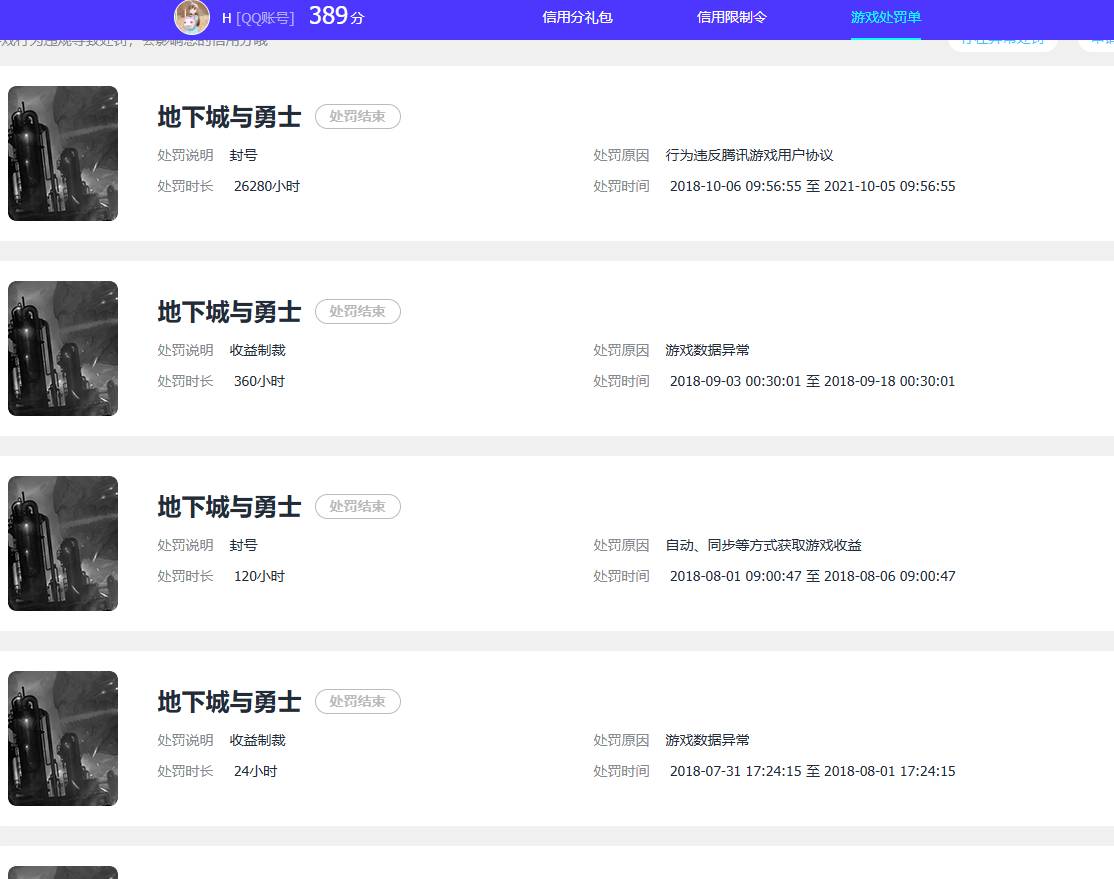Click the 处罚结束 pill on the 360小时 penalty card
1114x879 pixels.
coord(357,311)
